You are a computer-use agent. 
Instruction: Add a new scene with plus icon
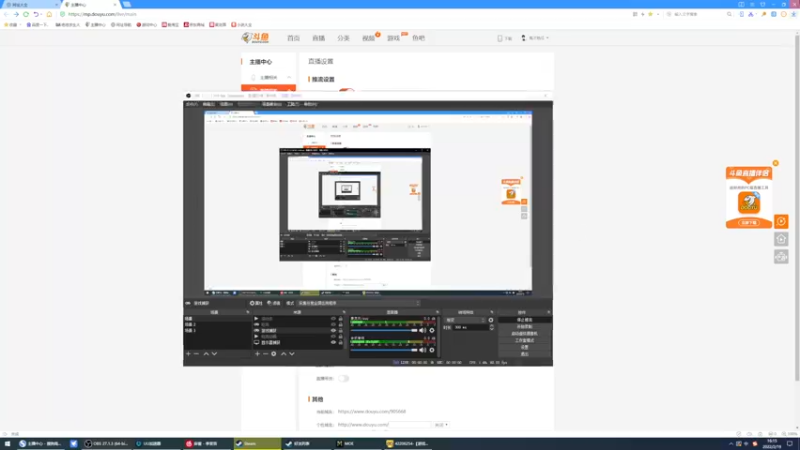click(x=188, y=354)
